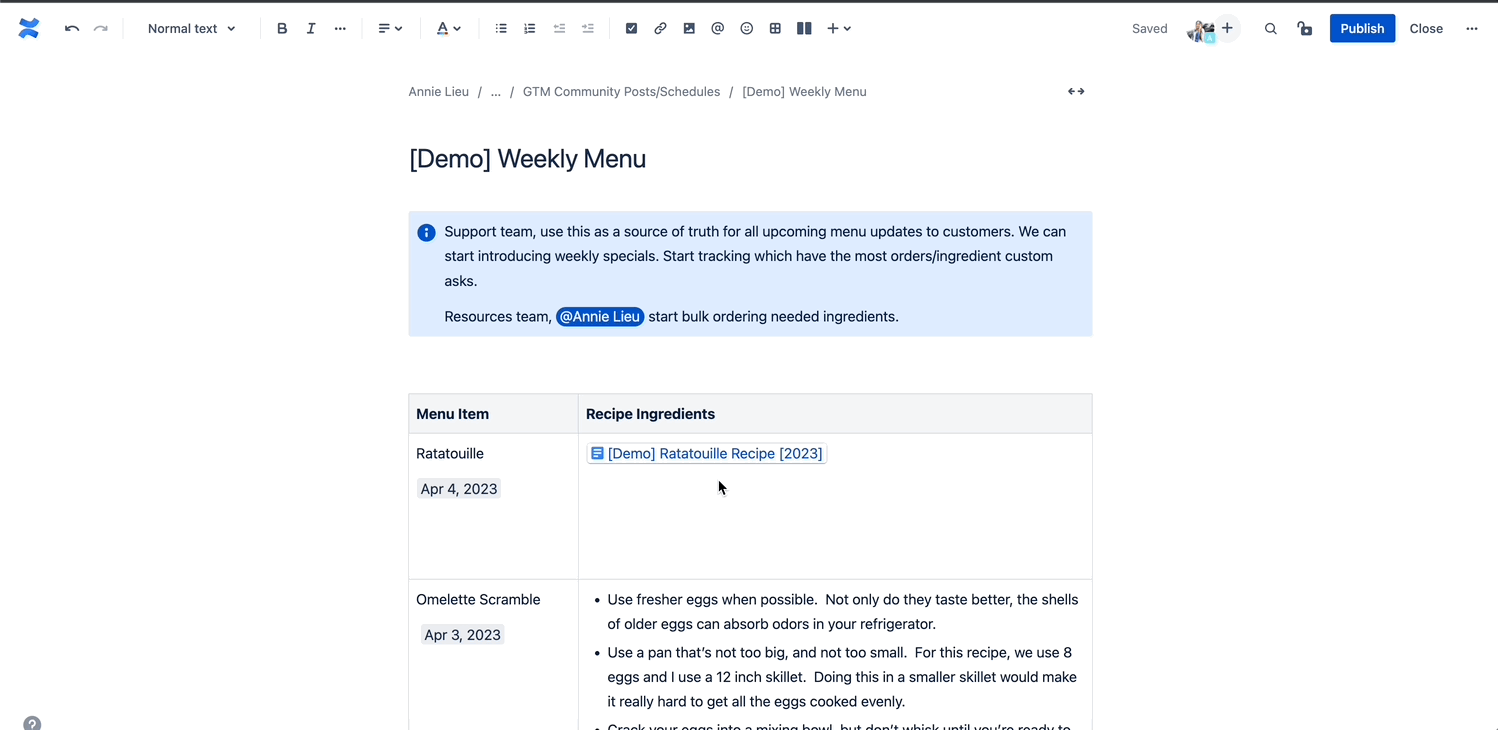Screen dimensions: 1498x730
Task: Insert an action item checkbox
Action: [631, 29]
